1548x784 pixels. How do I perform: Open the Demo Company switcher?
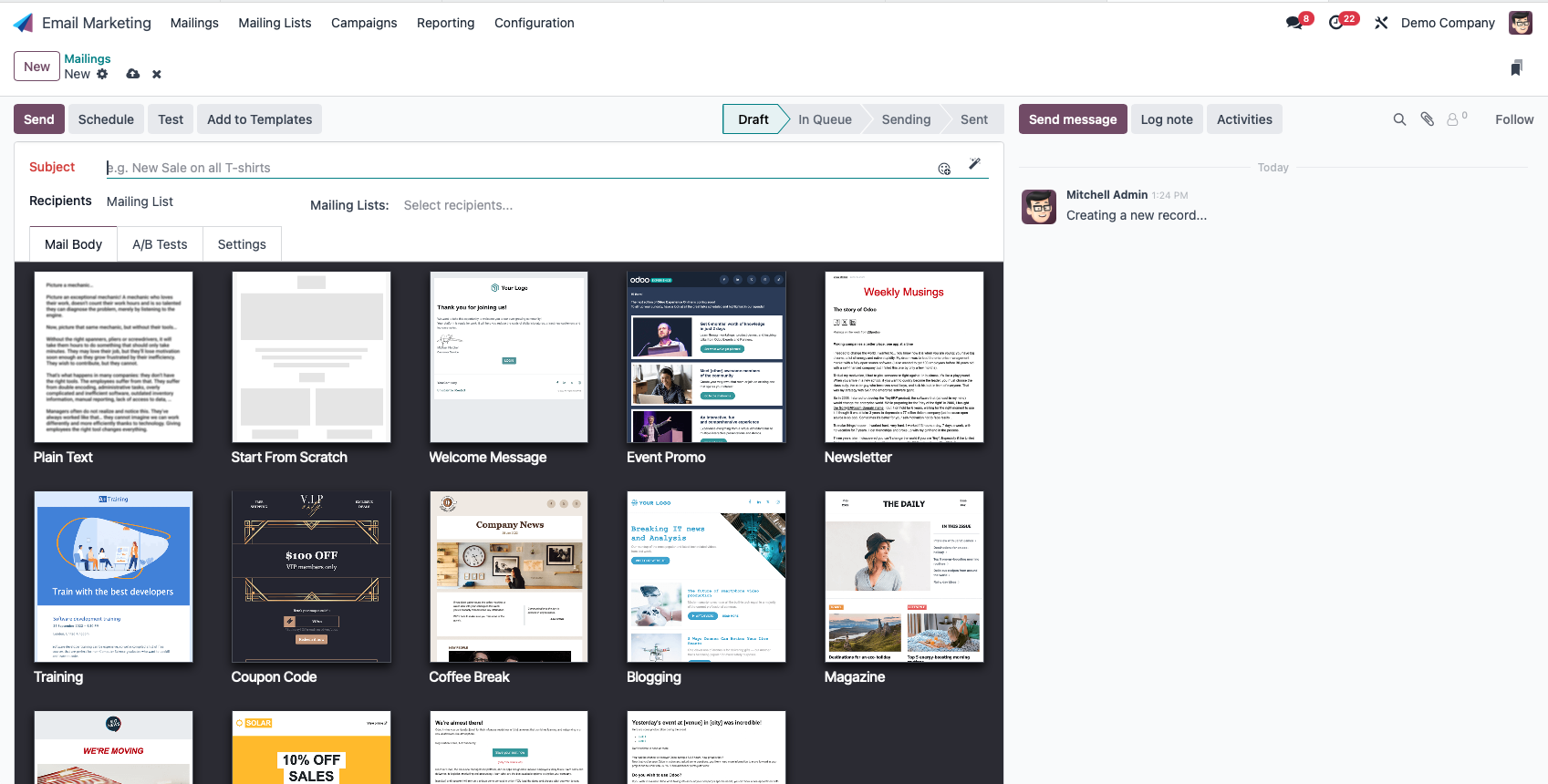(x=1448, y=23)
